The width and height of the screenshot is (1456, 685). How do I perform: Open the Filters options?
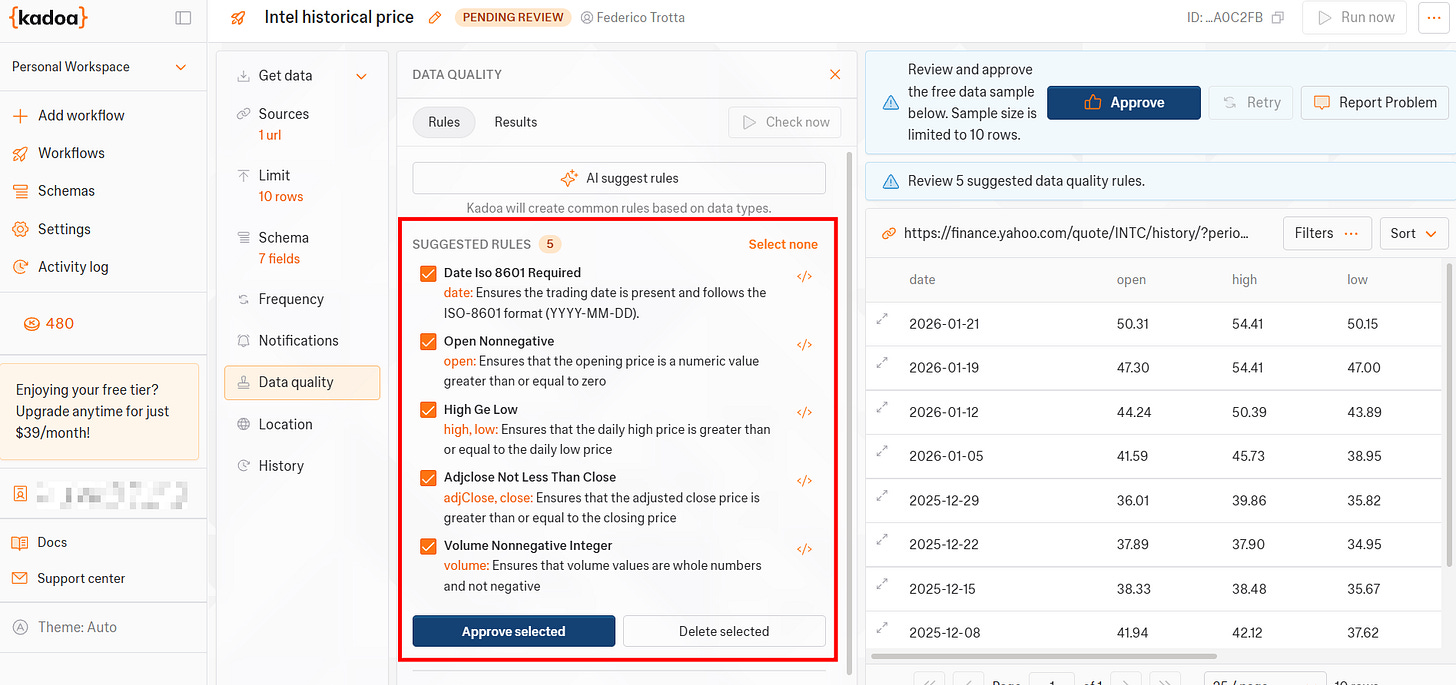[1326, 233]
